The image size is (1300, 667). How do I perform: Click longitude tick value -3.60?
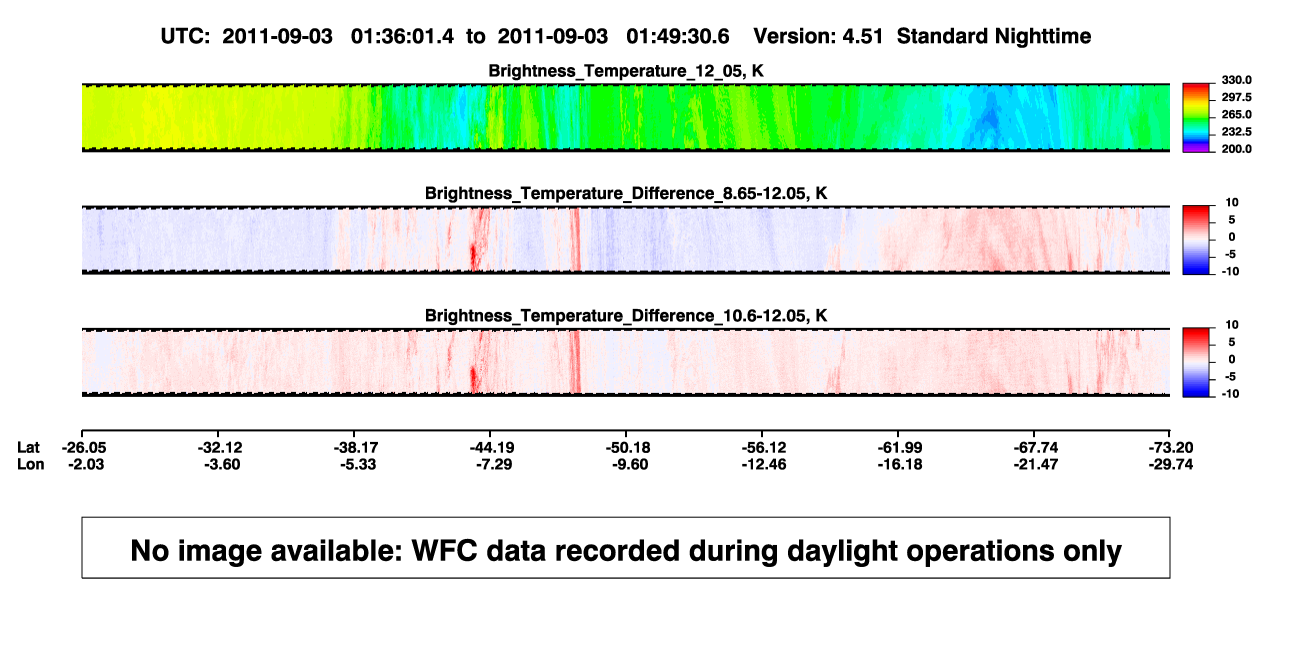[221, 464]
